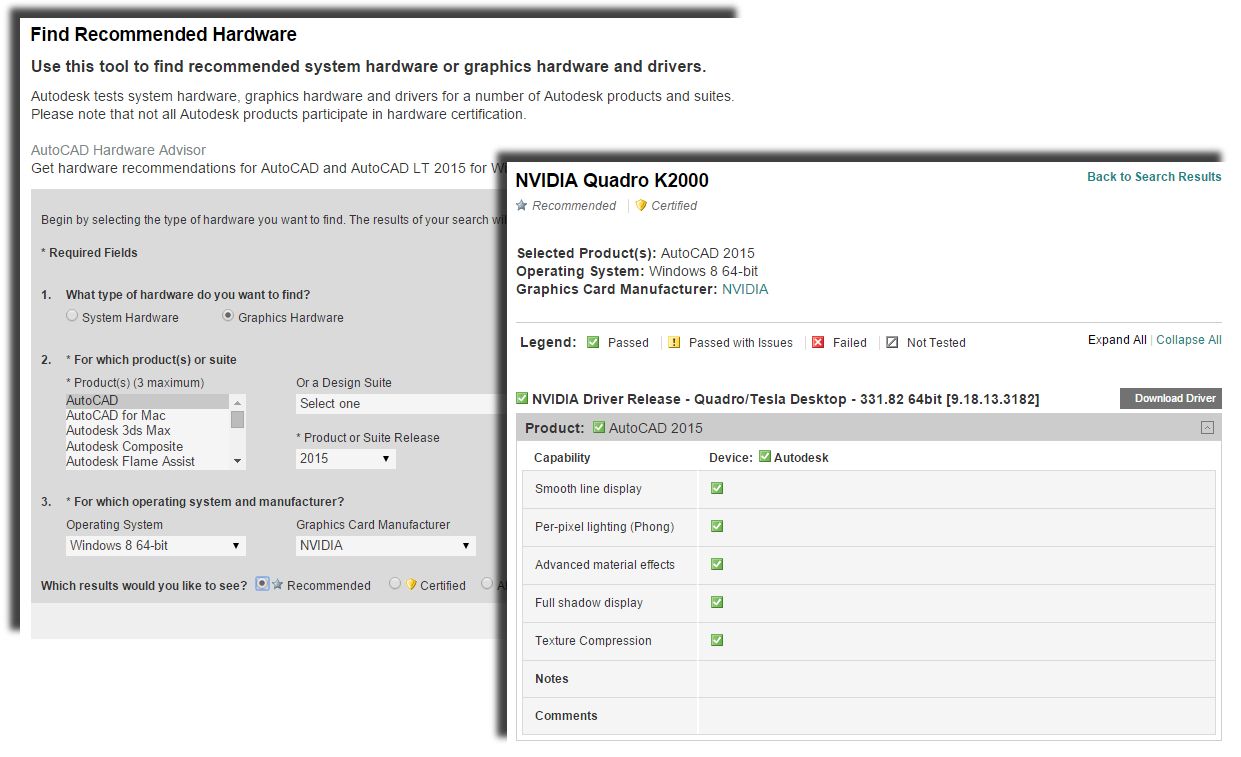The width and height of the screenshot is (1241, 757).
Task: Click the green check beside NVIDIA Driver Release
Action: click(x=522, y=398)
